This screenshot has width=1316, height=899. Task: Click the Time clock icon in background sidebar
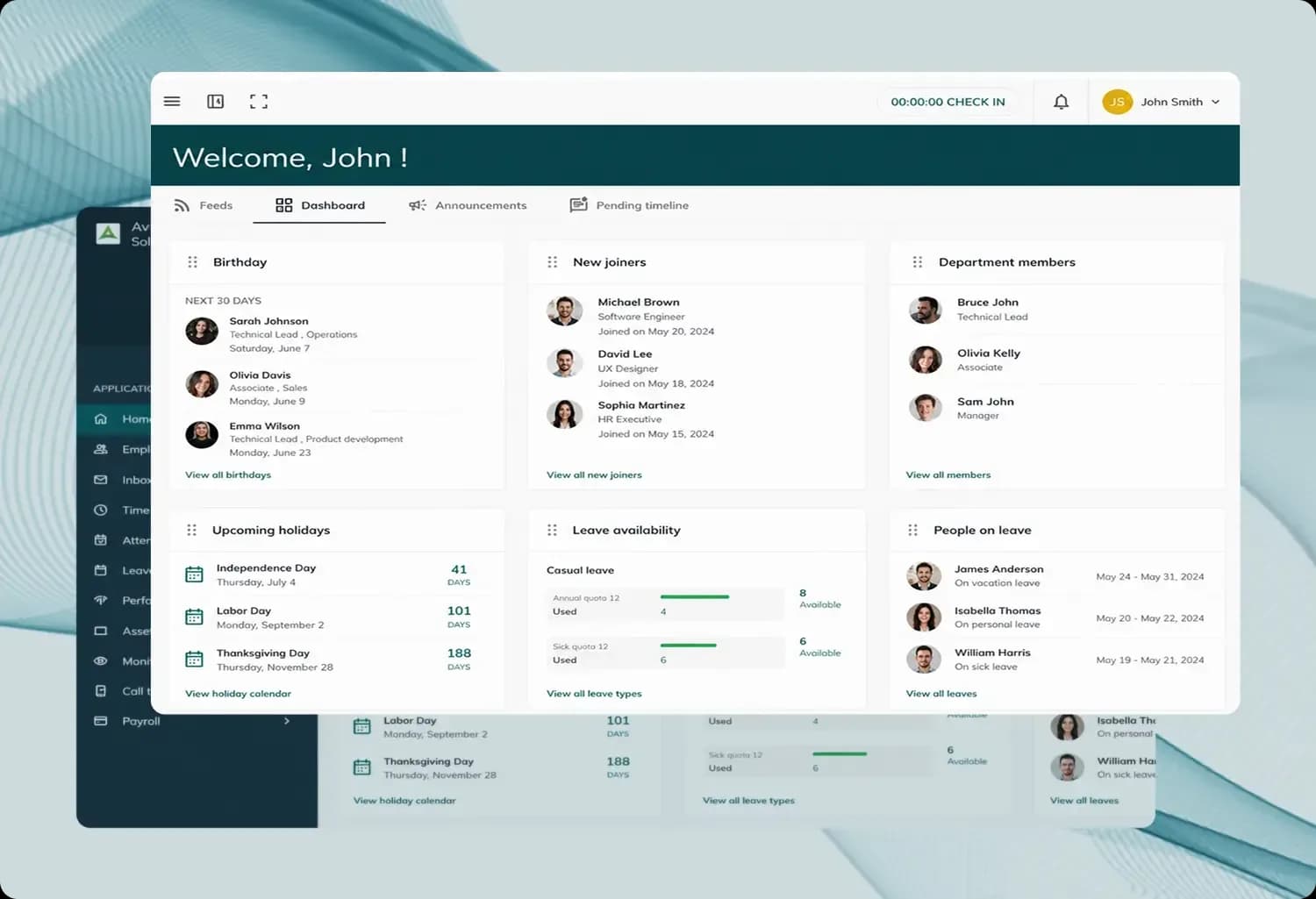(x=101, y=510)
